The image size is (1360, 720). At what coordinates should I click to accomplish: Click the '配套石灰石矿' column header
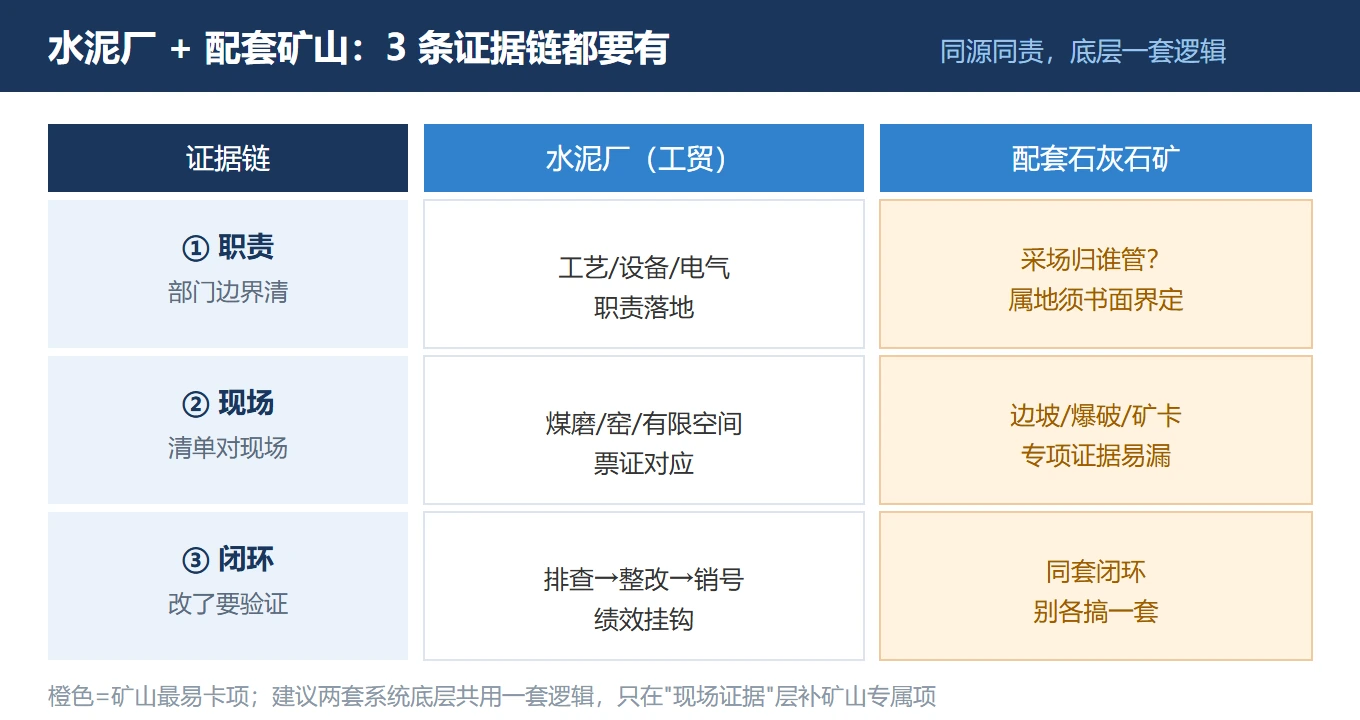coord(1096,158)
